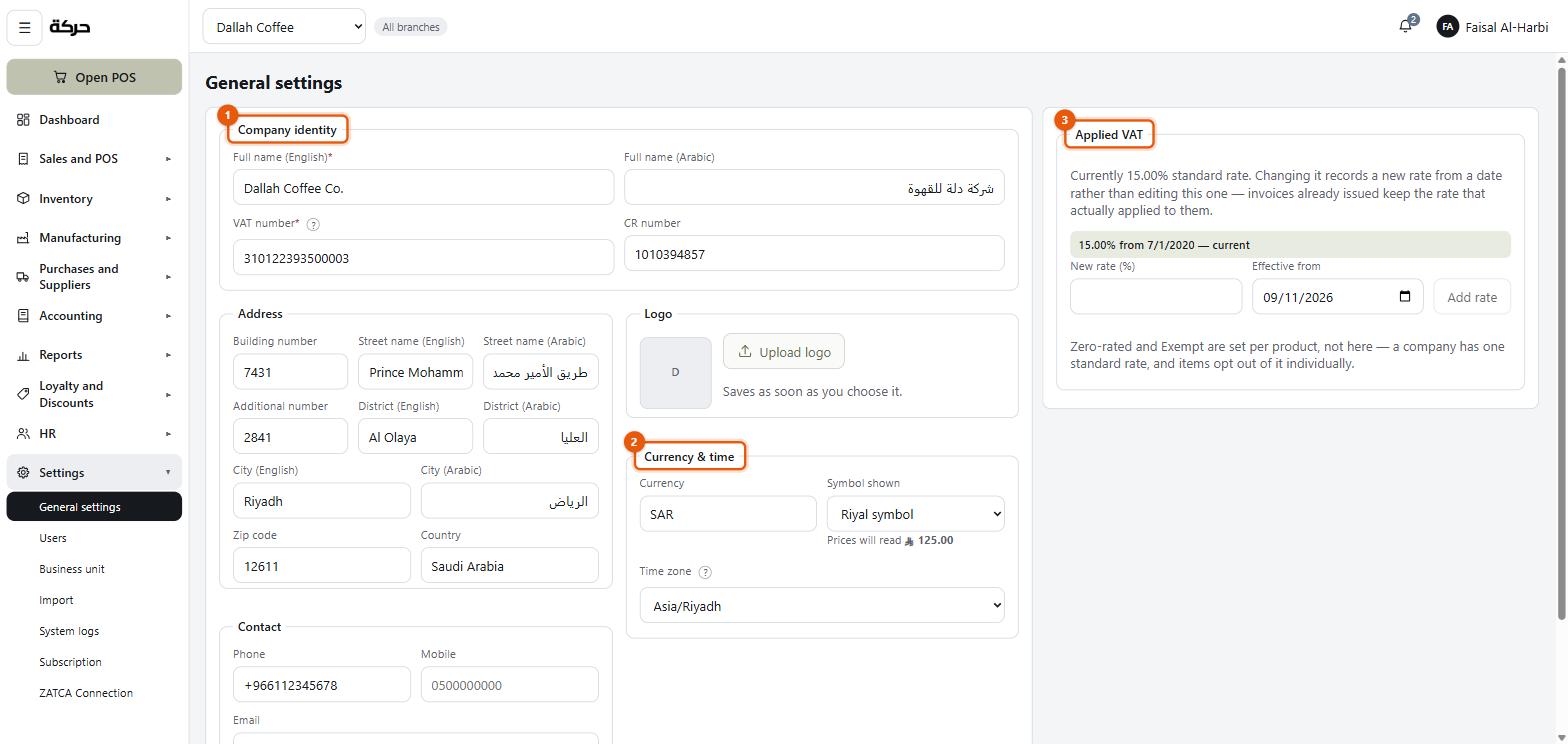Open the notifications bell icon
Image resolution: width=1568 pixels, height=744 pixels.
1405,26
